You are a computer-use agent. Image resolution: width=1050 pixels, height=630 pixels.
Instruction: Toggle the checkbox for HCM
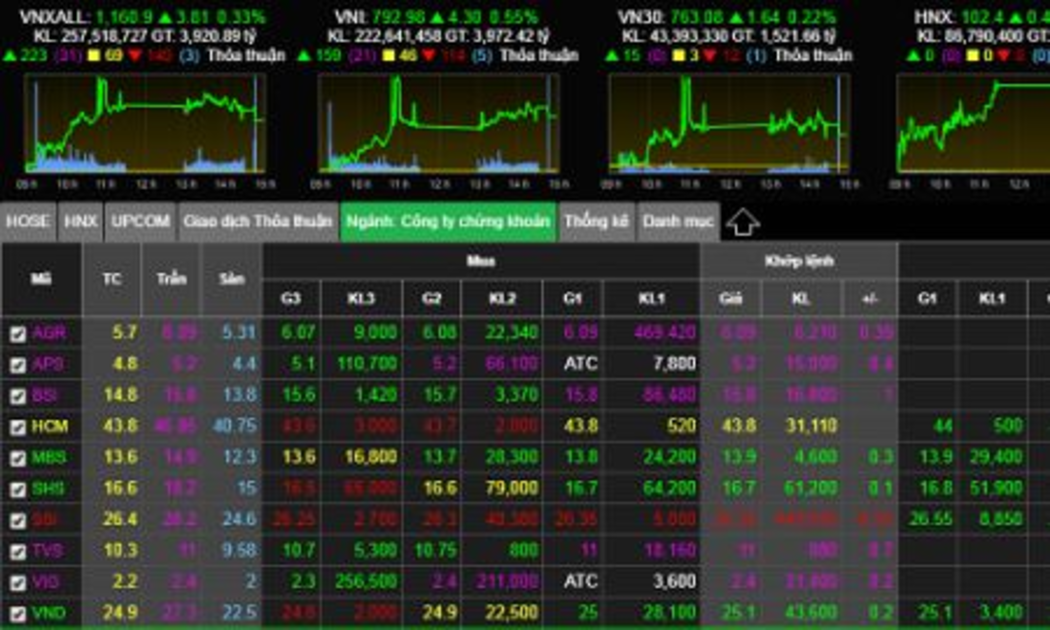click(x=17, y=427)
